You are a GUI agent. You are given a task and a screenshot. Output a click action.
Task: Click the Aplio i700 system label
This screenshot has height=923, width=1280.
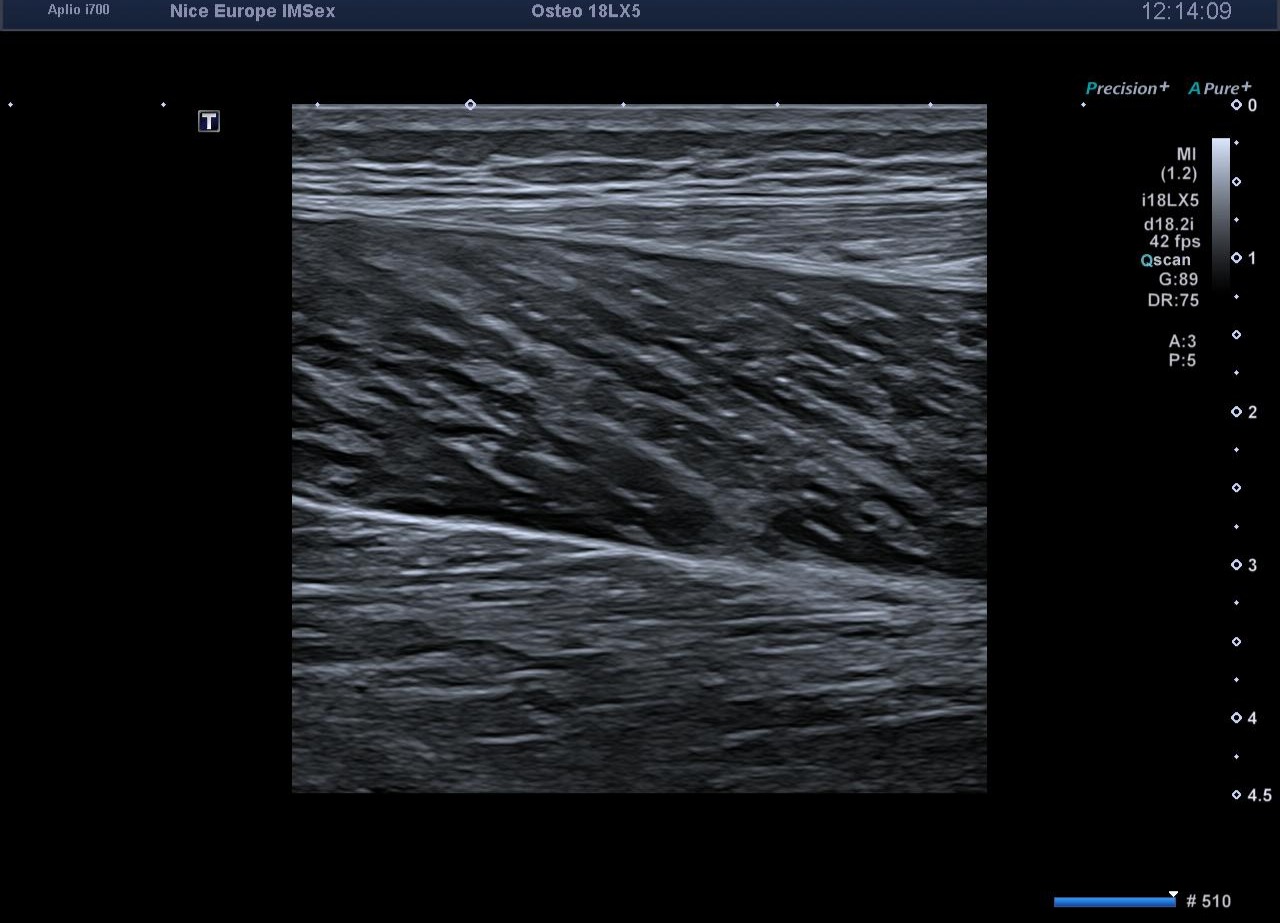[x=79, y=10]
